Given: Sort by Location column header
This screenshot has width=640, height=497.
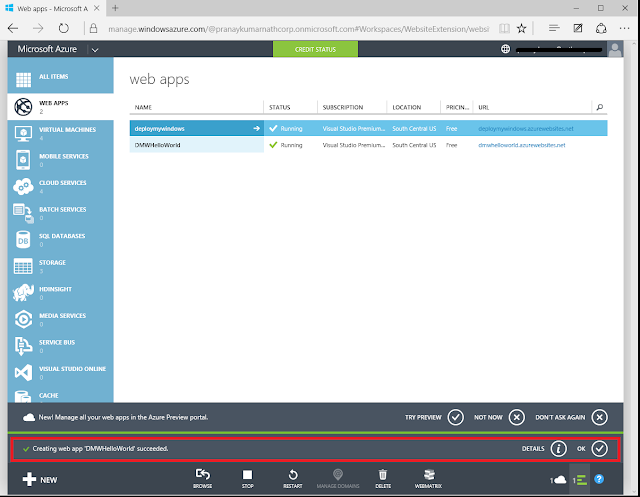Looking at the screenshot, I should 407,107.
